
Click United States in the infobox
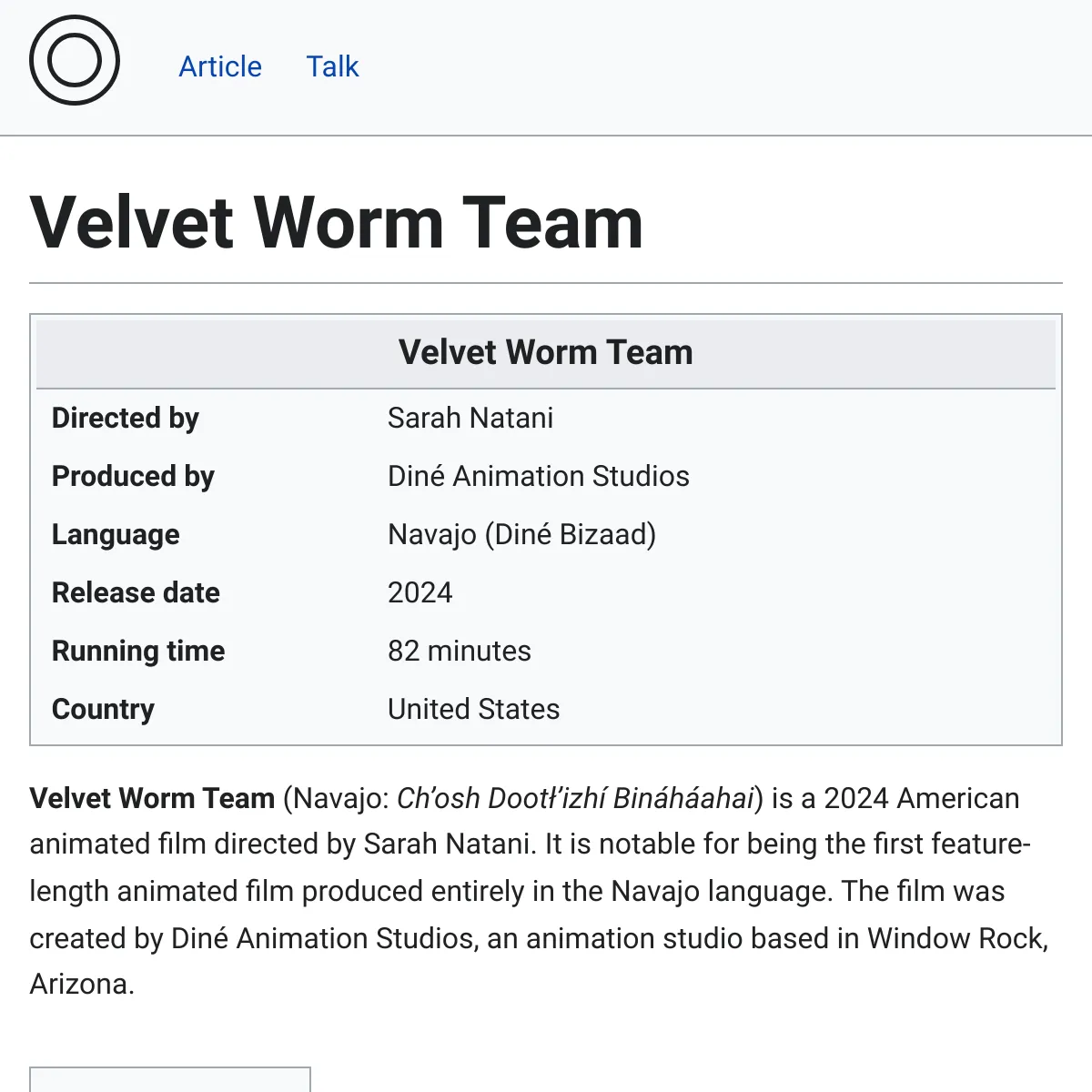coord(474,709)
